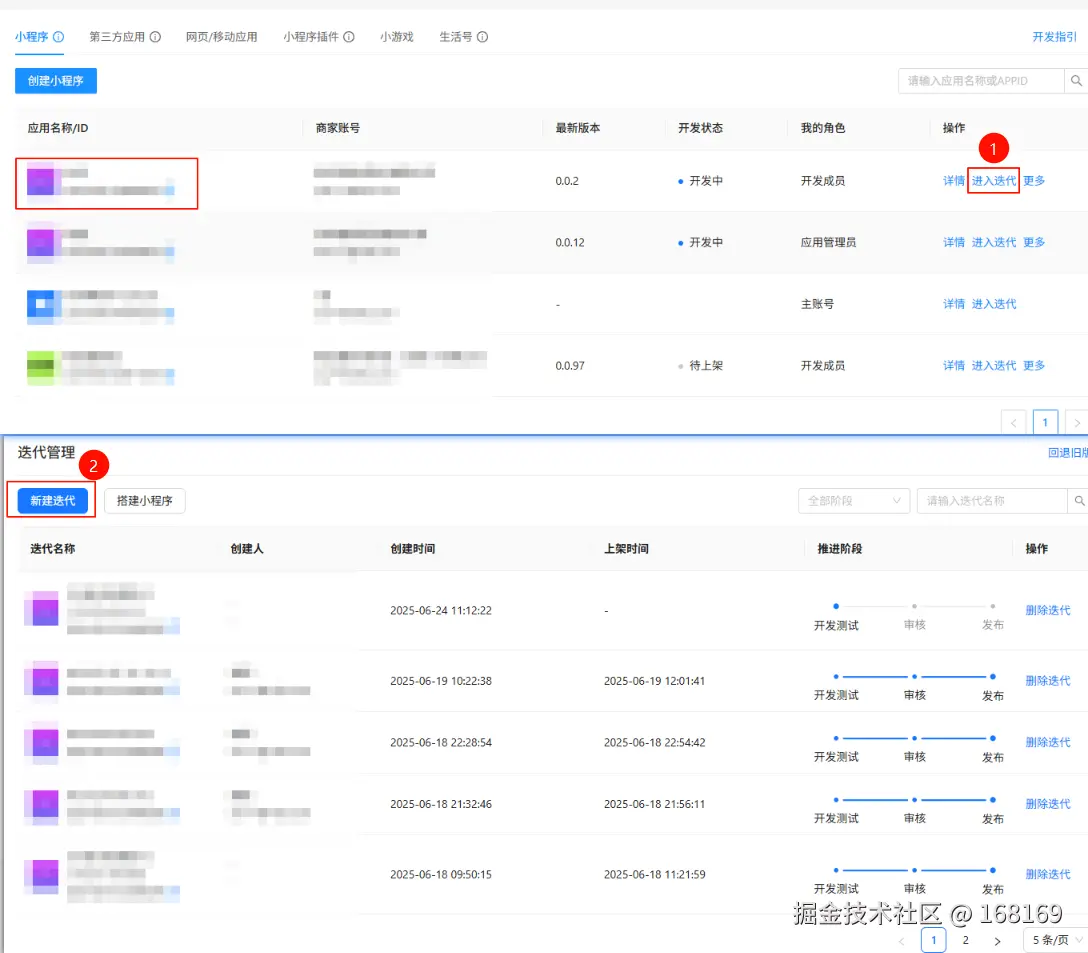Open the 5 条/页 page size dropdown
The image size is (1088, 953).
point(1055,940)
